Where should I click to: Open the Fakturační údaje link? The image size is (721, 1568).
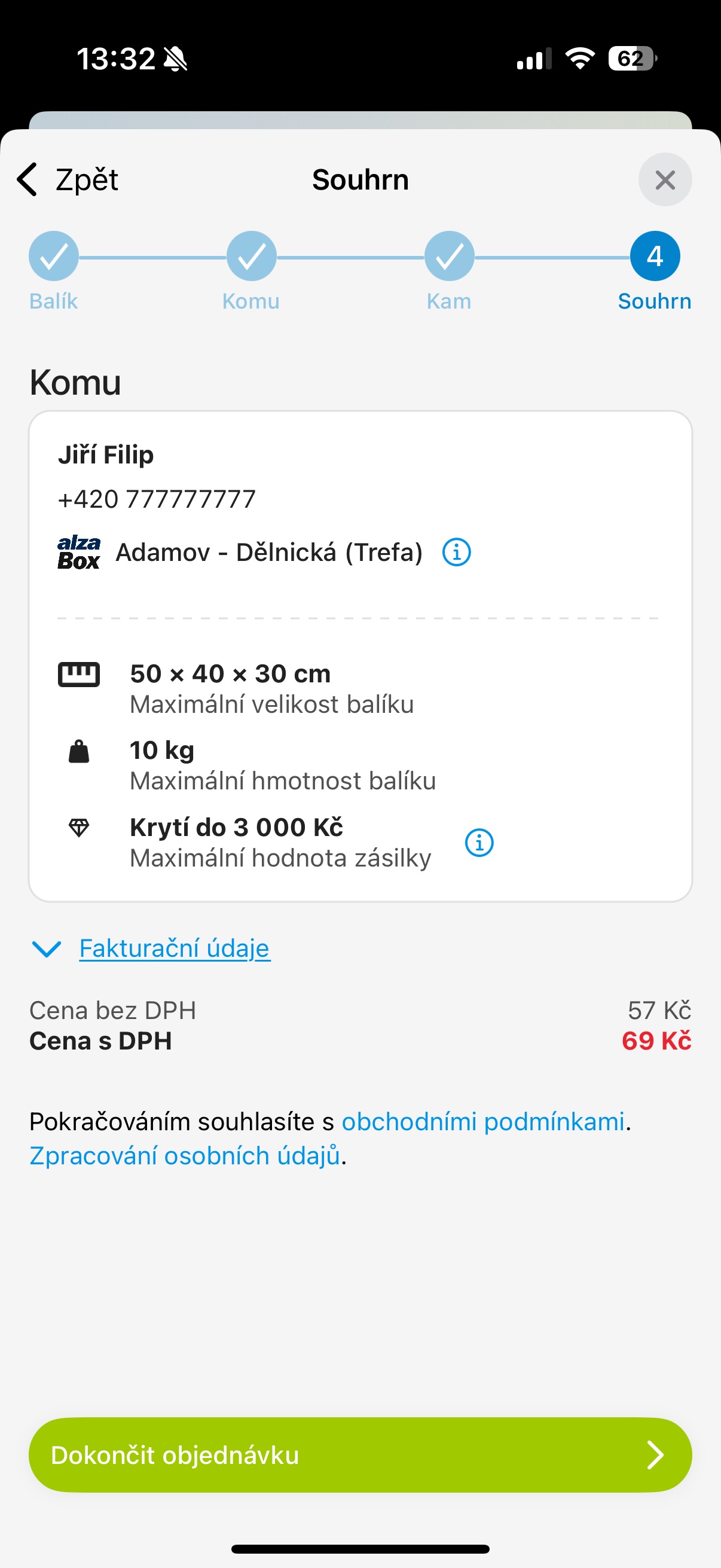(175, 948)
